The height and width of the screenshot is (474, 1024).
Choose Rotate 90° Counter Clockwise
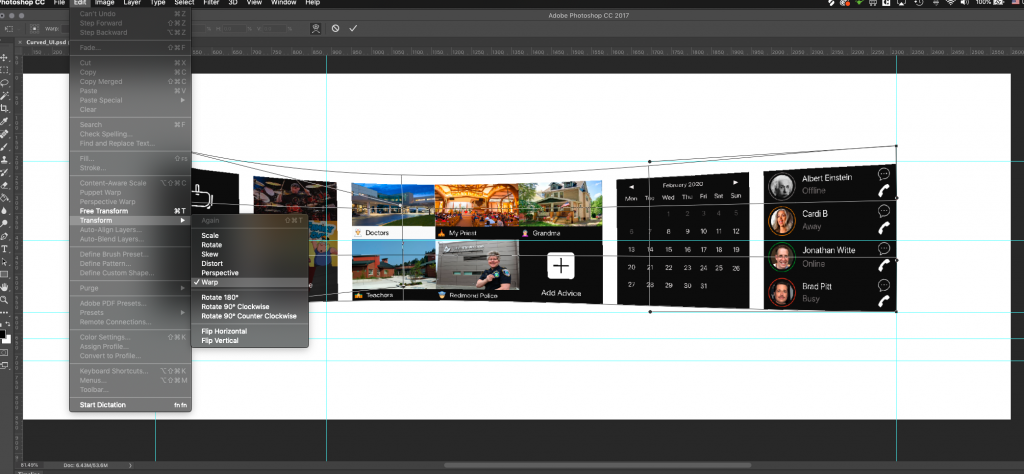pyautogui.click(x=249, y=316)
